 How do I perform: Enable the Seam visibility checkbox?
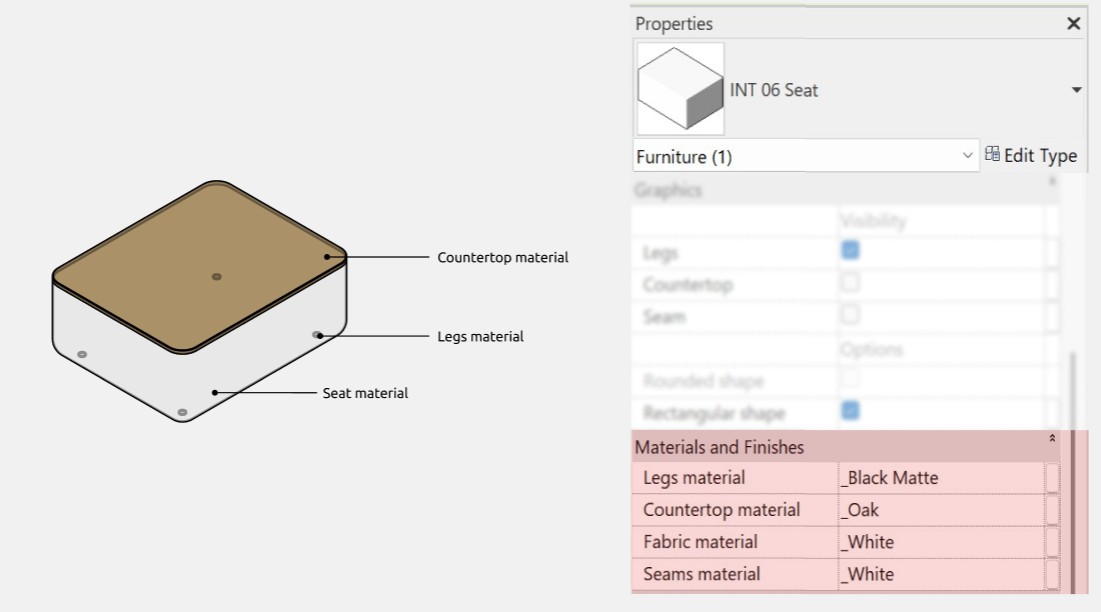click(850, 314)
